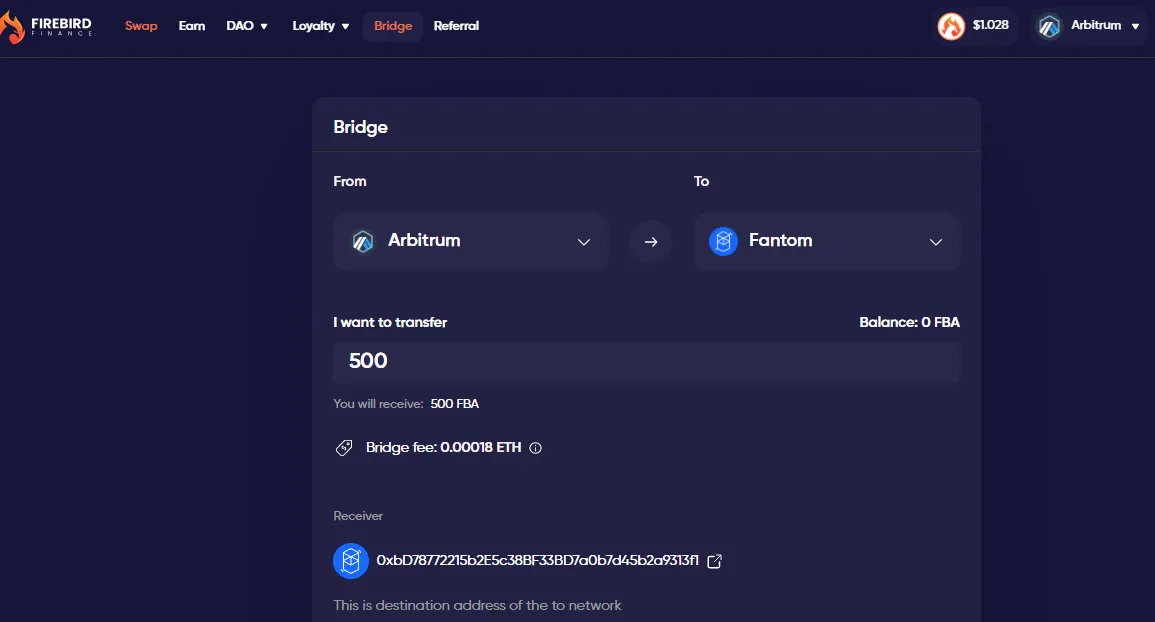Open the Arbitrum network selector in header
The image size is (1155, 622).
[x=1089, y=26]
